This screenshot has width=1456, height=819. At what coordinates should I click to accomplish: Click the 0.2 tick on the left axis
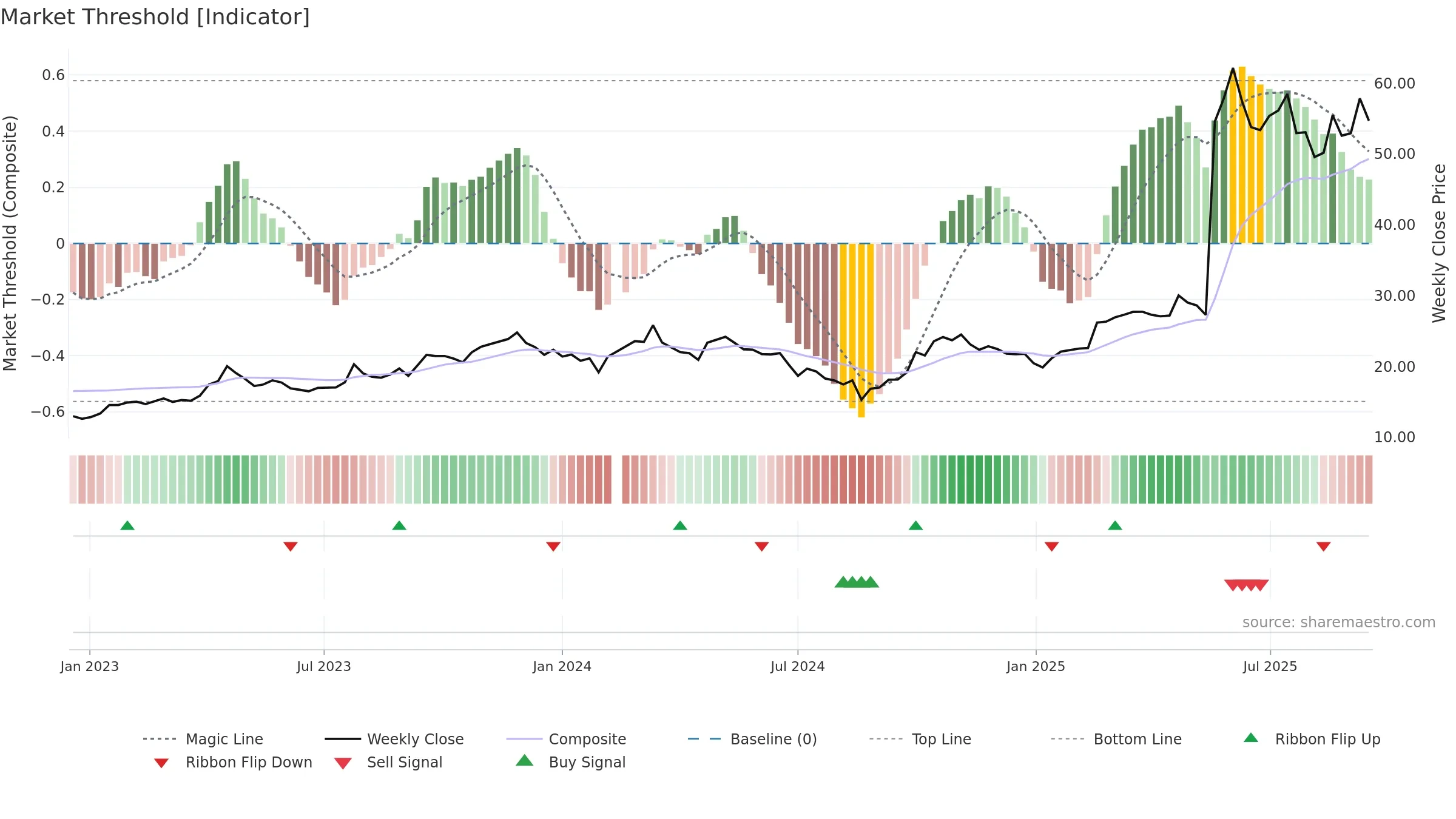[53, 187]
